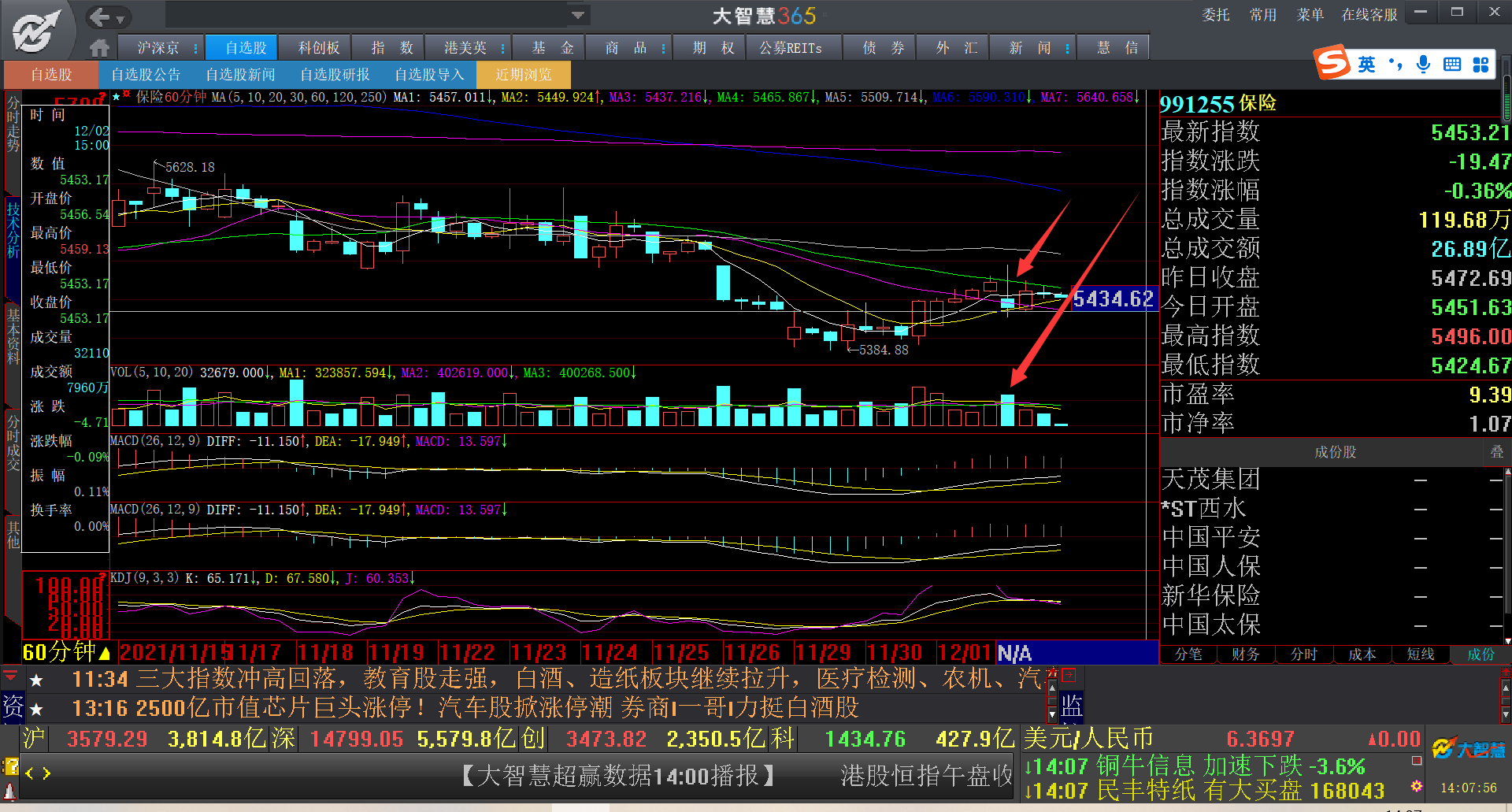Click 中国平安 in constituent stock list
Screen dimensions: 1512x812
(1211, 537)
